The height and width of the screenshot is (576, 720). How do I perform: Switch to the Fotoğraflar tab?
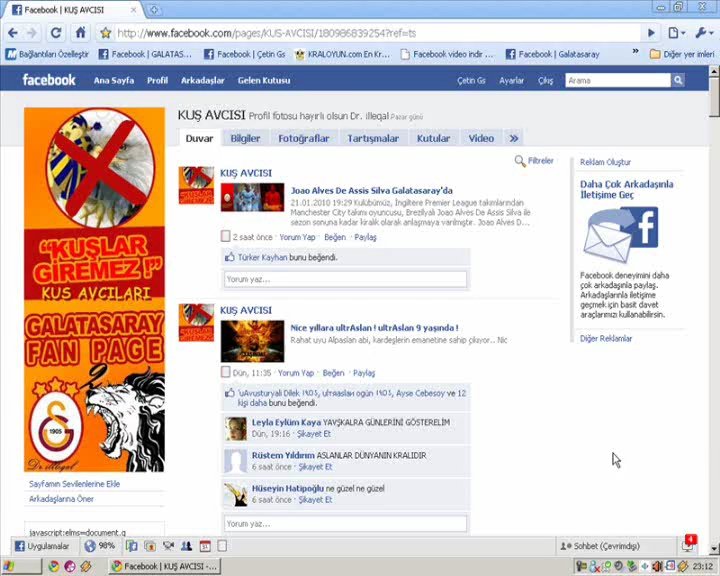[304, 138]
